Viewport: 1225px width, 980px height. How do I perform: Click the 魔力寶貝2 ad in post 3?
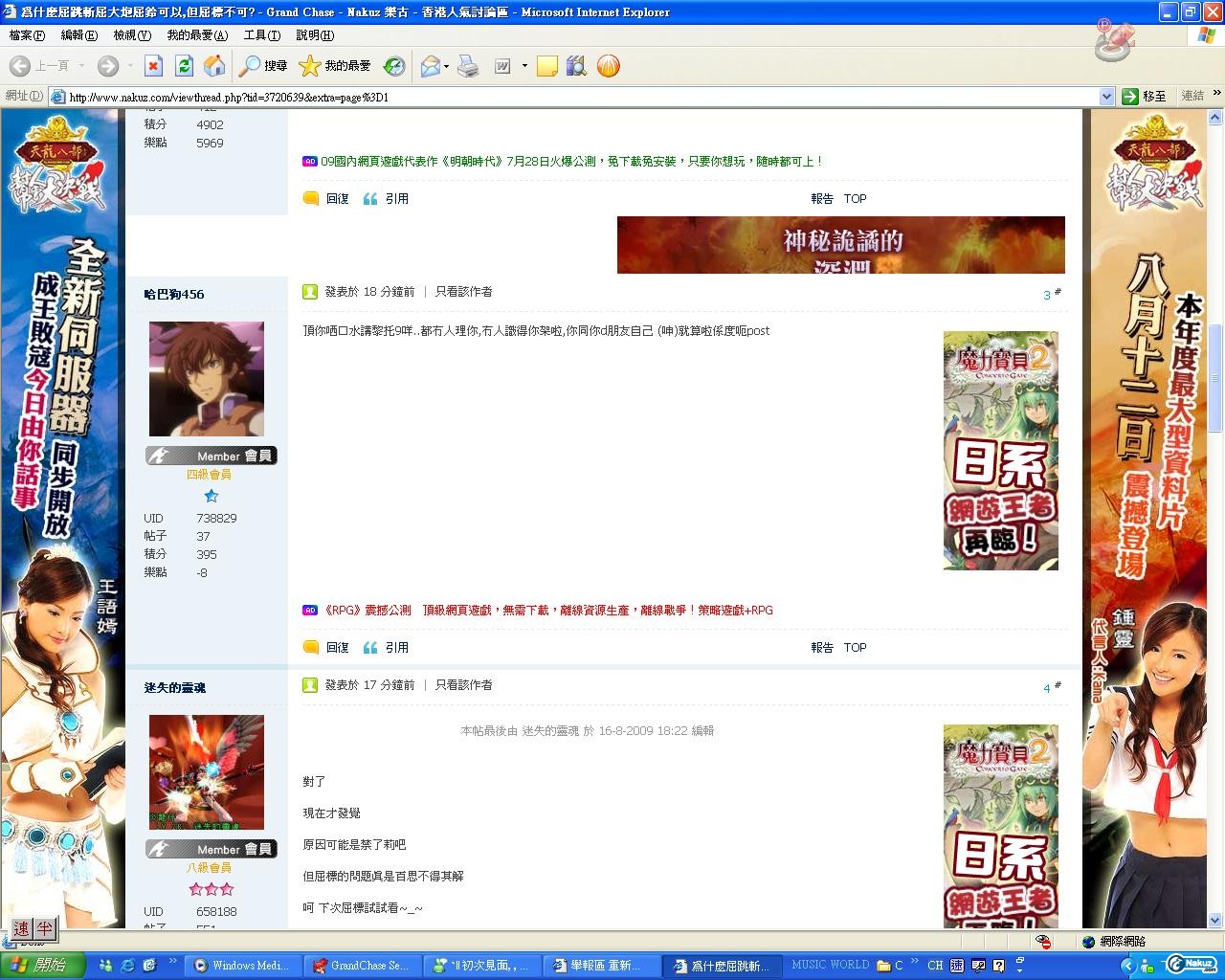click(x=1001, y=451)
